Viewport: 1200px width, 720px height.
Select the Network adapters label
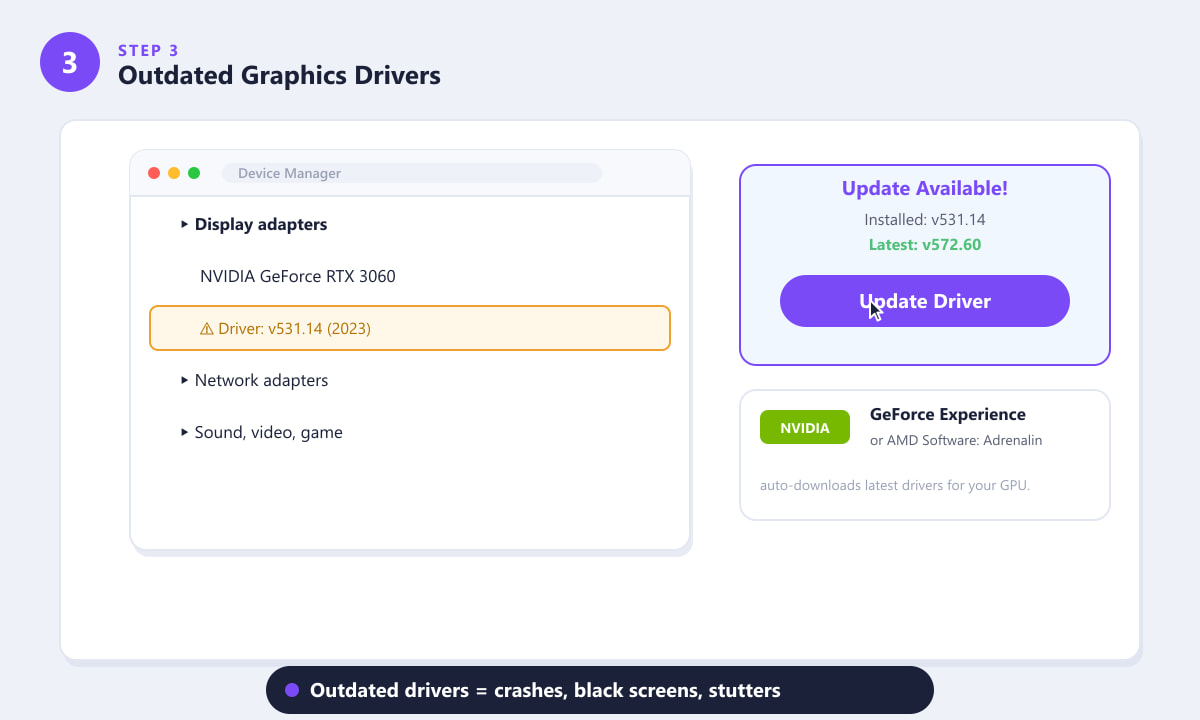click(261, 381)
